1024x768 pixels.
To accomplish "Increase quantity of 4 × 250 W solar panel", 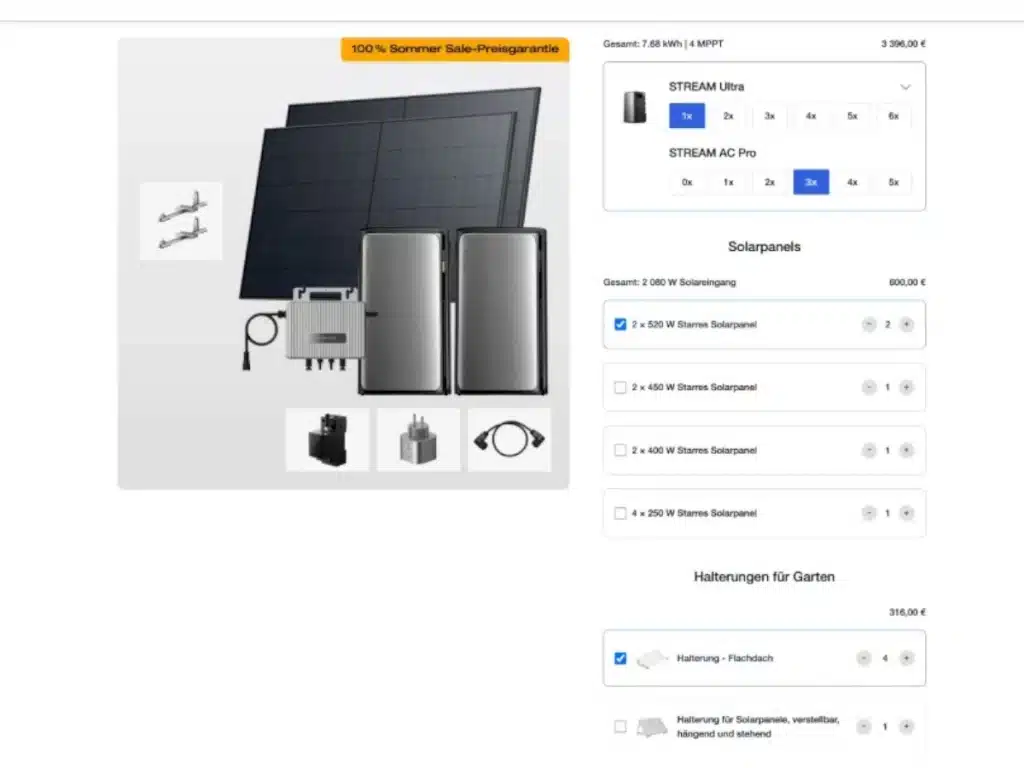I will pos(906,513).
